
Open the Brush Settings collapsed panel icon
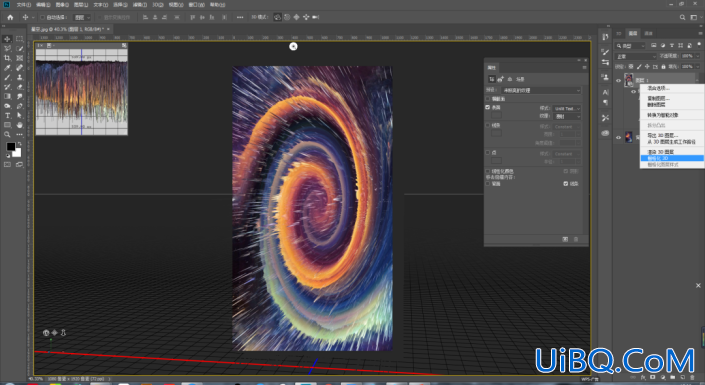pos(605,52)
